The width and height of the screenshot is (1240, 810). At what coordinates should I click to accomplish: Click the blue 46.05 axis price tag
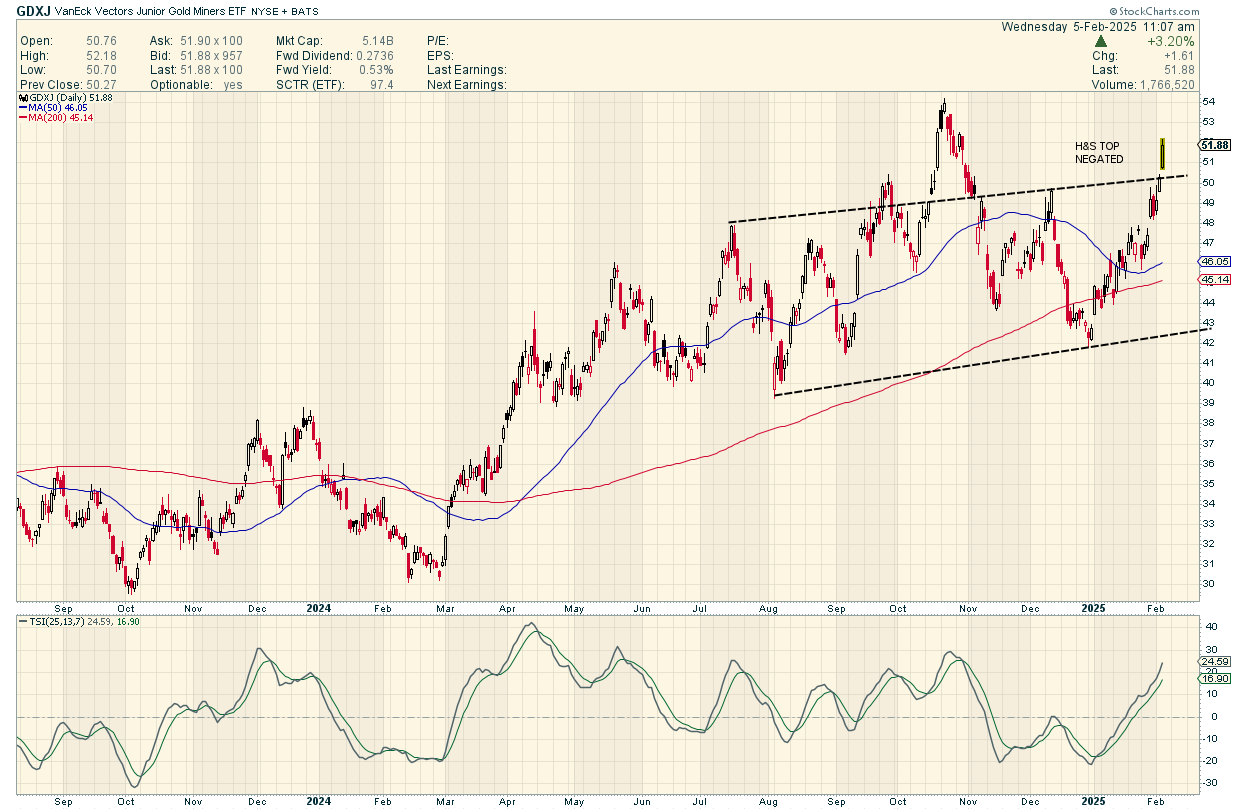(1214, 261)
